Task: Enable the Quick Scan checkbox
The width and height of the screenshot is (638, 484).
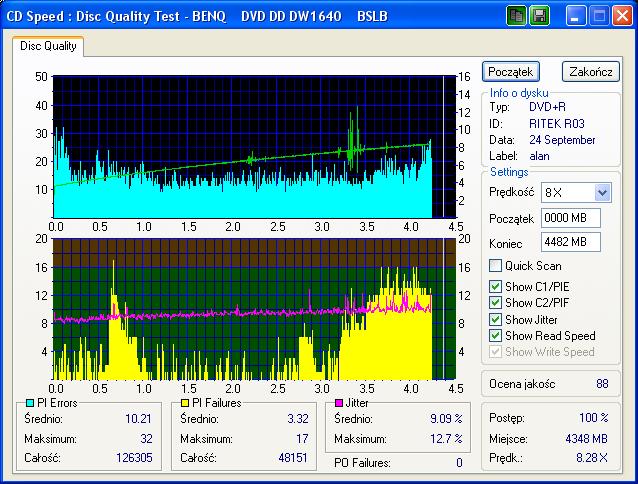Action: (x=495, y=266)
